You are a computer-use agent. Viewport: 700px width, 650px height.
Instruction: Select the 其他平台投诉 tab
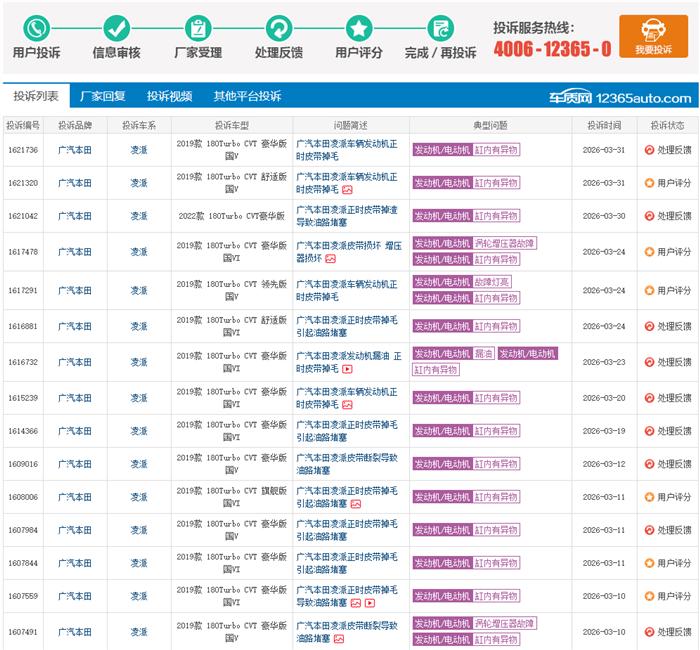(246, 97)
